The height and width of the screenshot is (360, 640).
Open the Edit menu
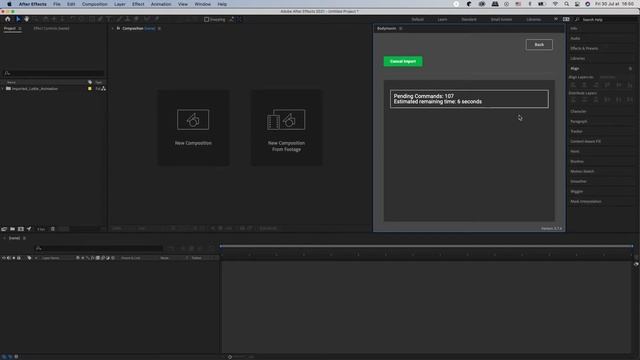pyautogui.click(x=71, y=4)
